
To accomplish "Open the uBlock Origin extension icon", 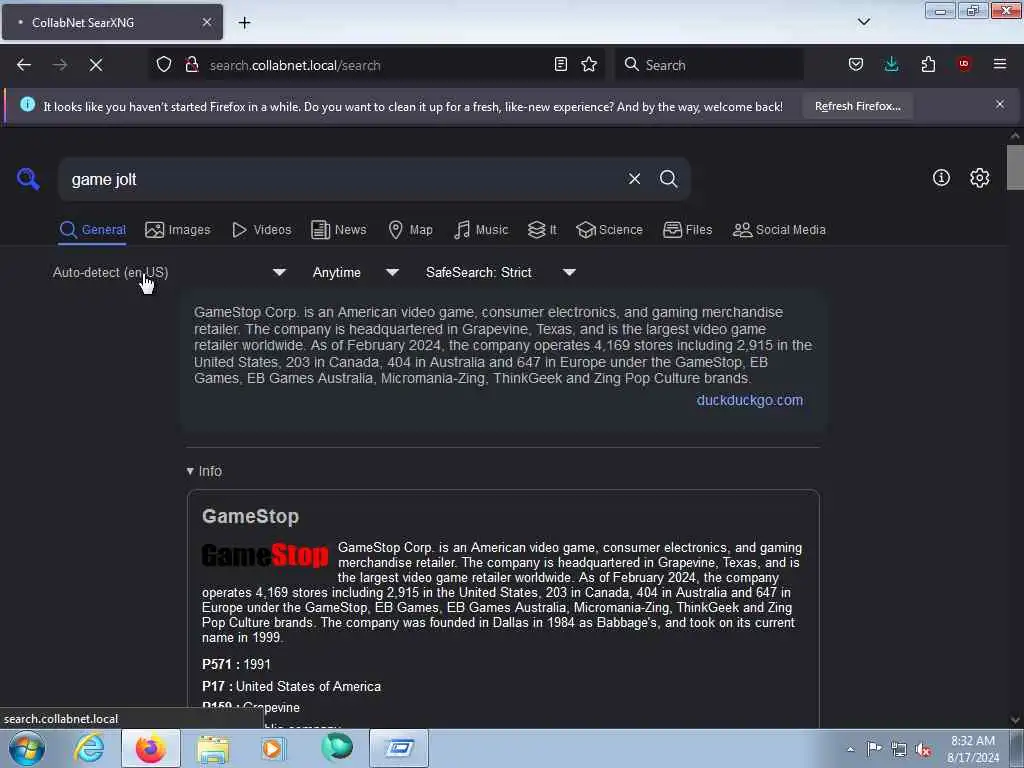I will coord(964,64).
